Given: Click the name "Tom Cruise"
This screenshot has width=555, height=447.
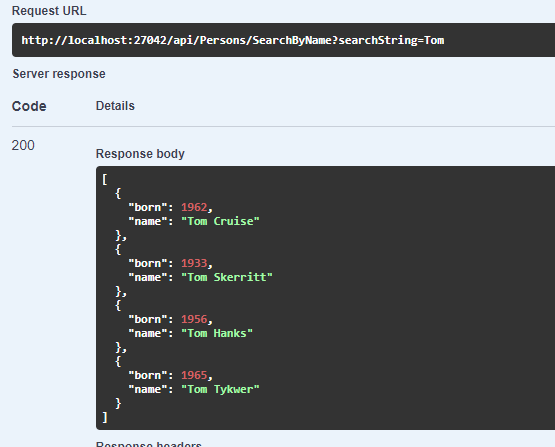Looking at the screenshot, I should click(220, 221).
